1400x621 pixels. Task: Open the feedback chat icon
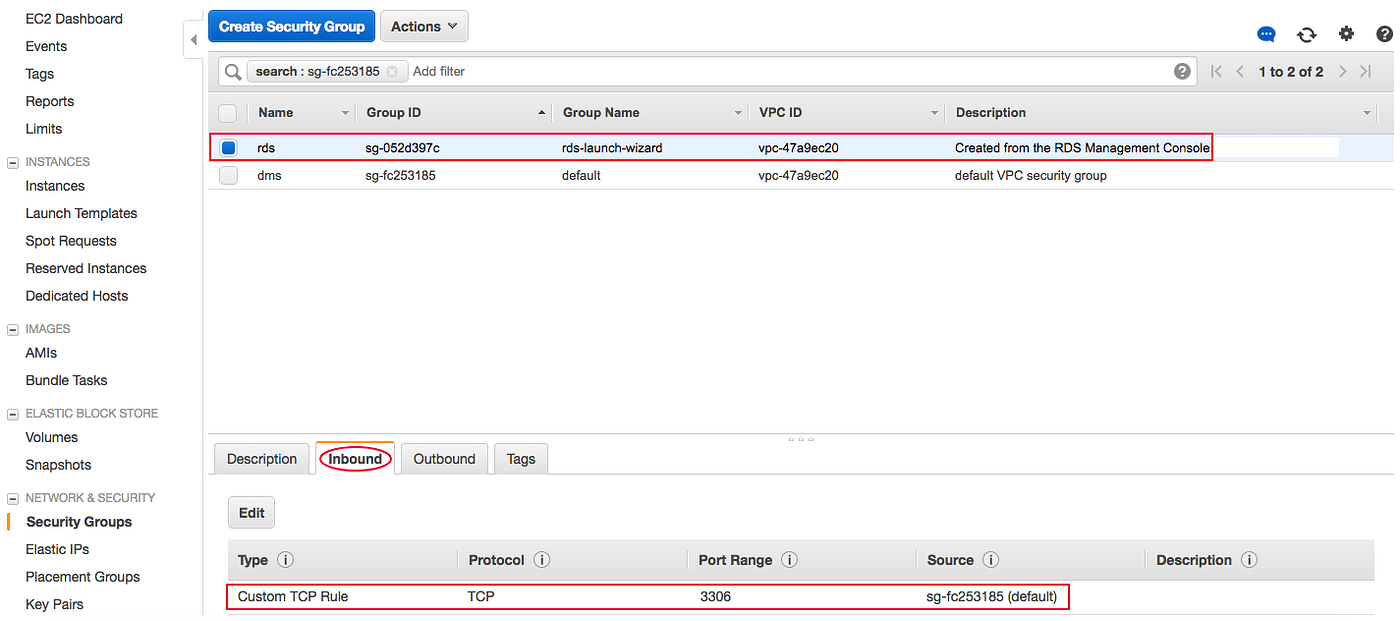[1266, 34]
